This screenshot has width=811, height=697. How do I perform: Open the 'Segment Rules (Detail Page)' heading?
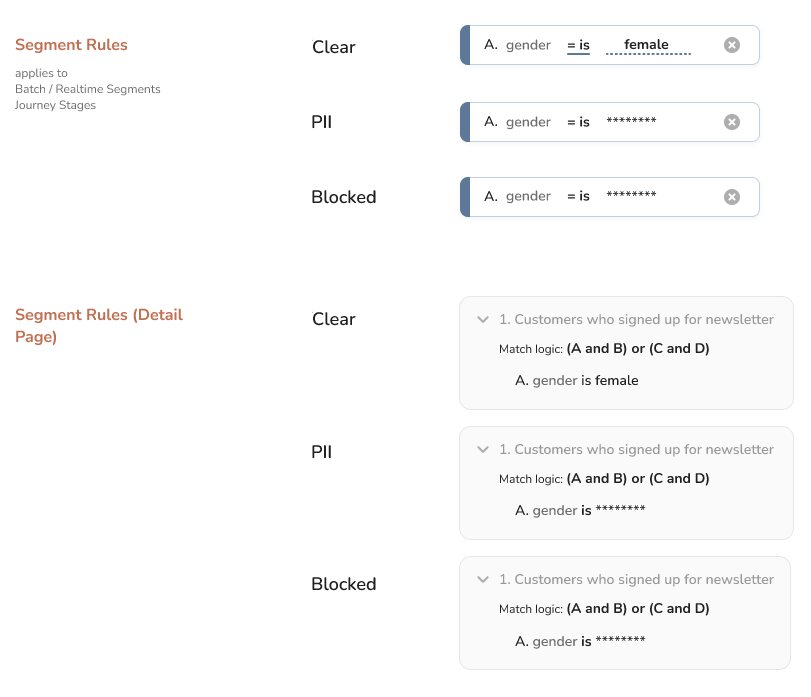tap(99, 325)
